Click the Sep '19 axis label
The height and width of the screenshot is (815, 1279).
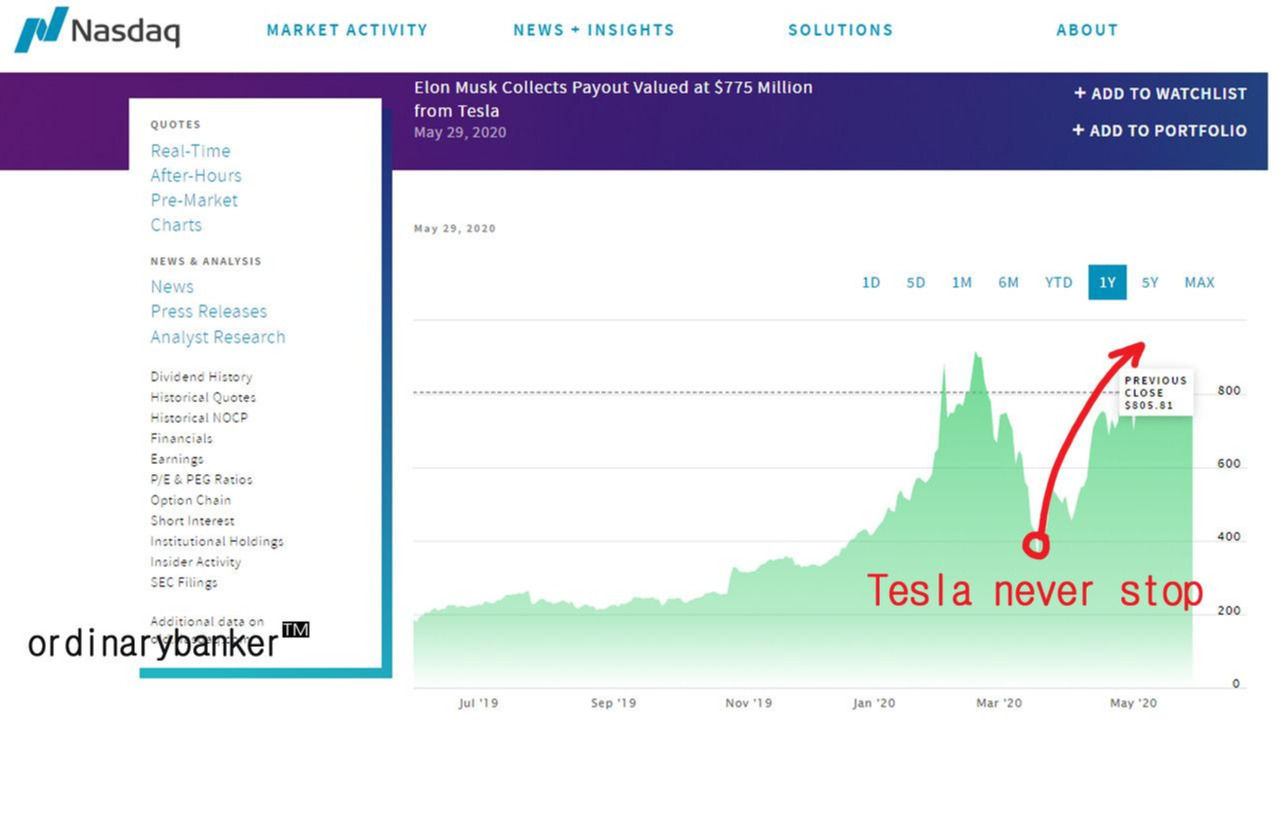pos(614,704)
